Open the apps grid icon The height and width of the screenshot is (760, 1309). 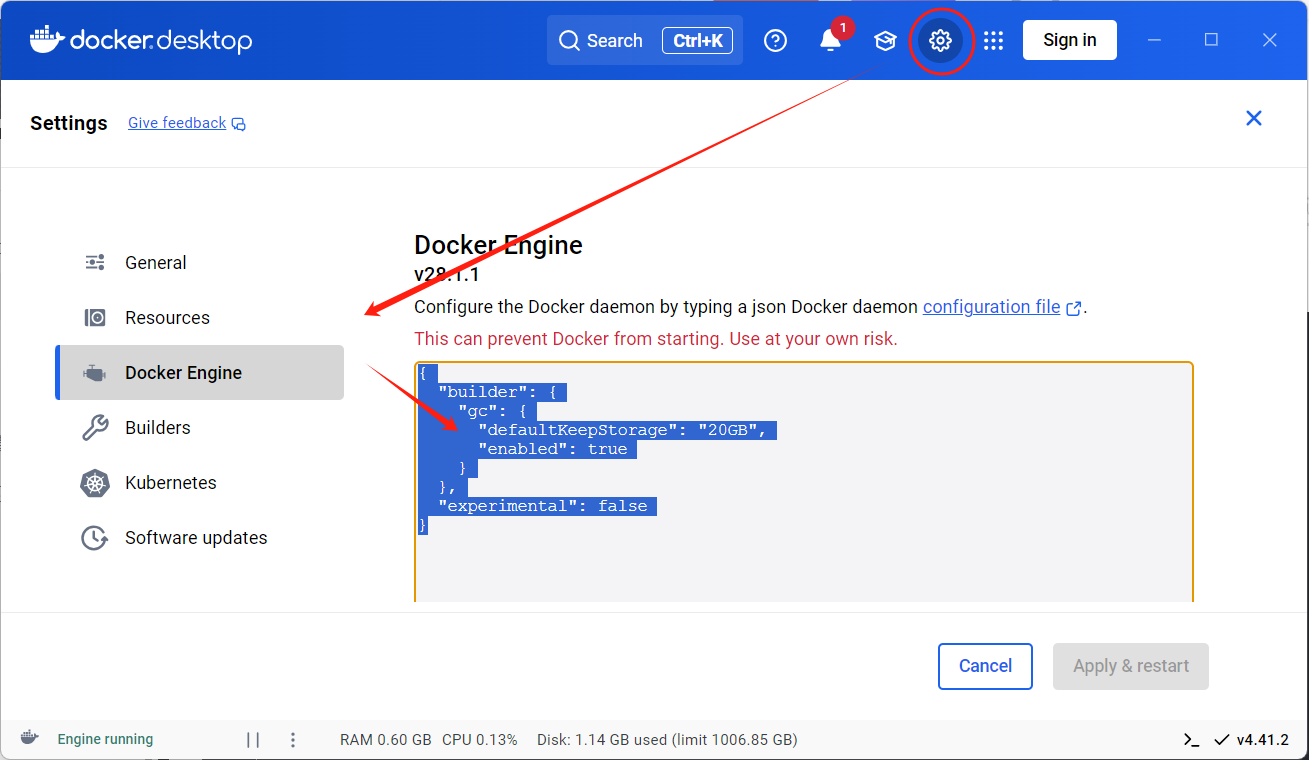993,41
